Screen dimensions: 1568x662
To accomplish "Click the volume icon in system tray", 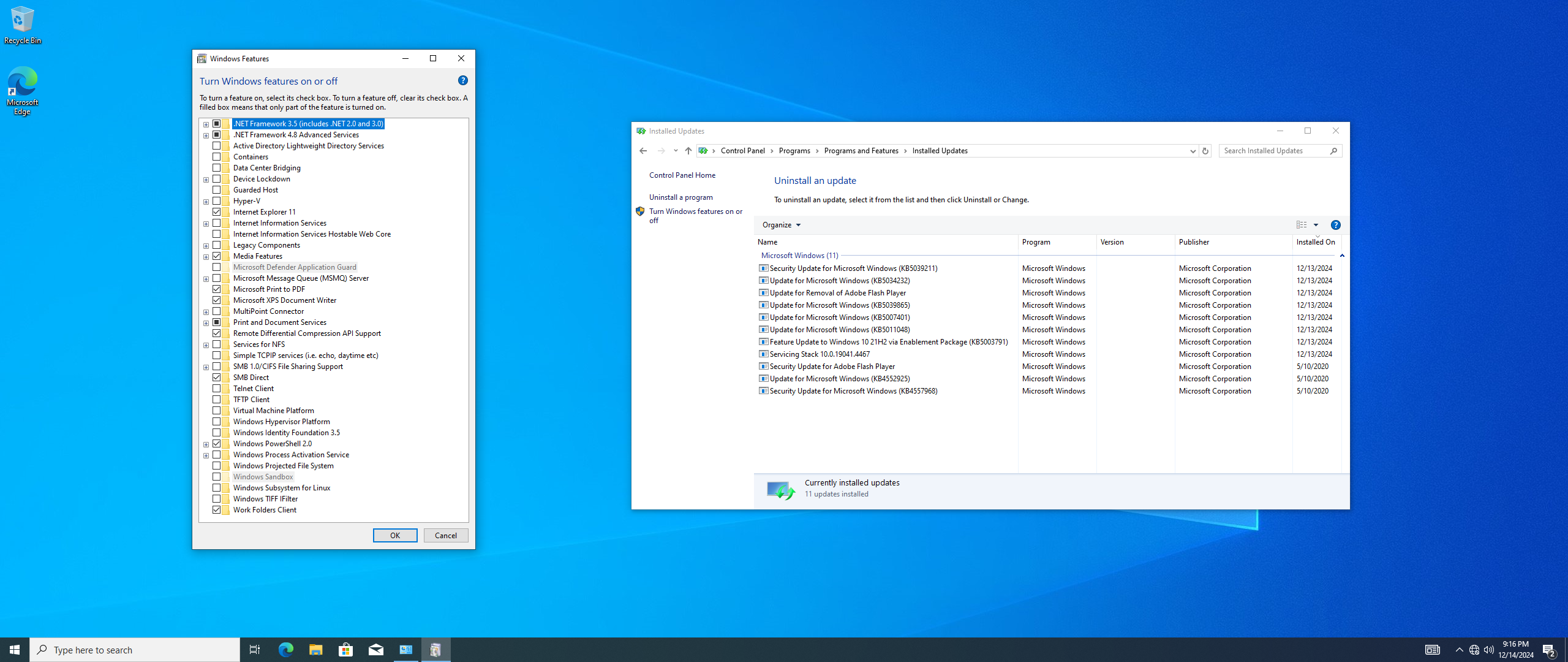I will point(1489,650).
